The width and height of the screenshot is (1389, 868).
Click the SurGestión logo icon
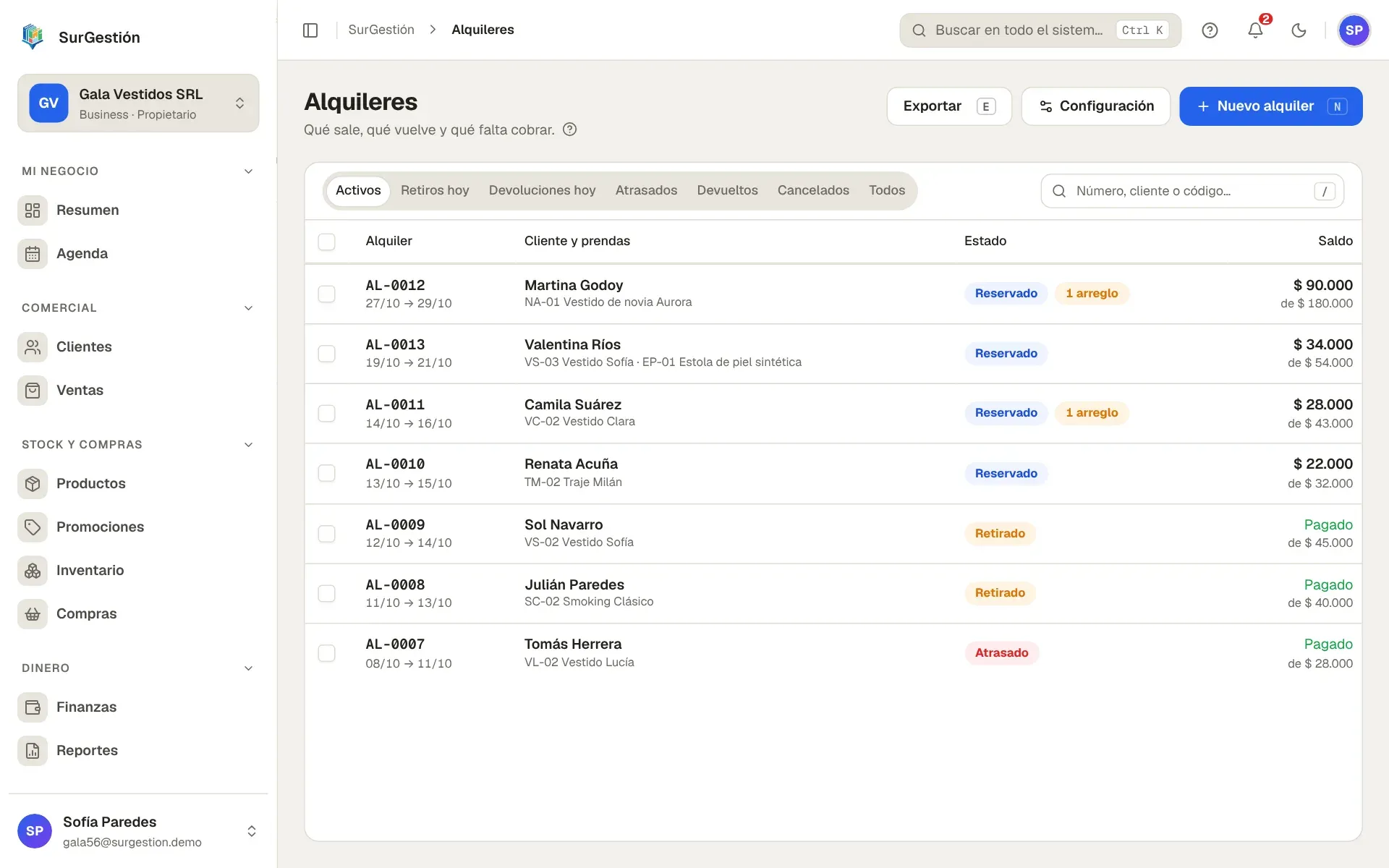(33, 36)
